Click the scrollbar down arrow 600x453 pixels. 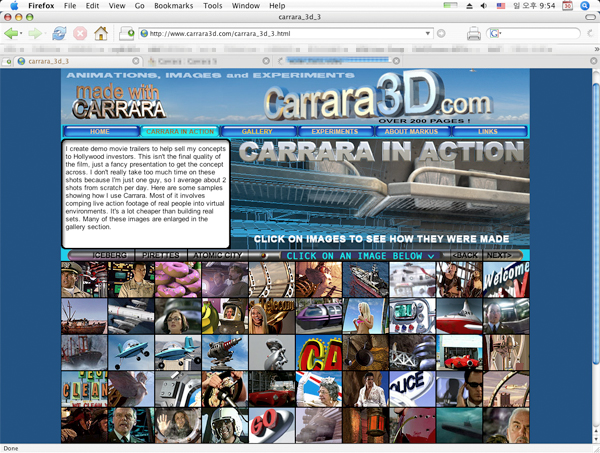click(596, 439)
